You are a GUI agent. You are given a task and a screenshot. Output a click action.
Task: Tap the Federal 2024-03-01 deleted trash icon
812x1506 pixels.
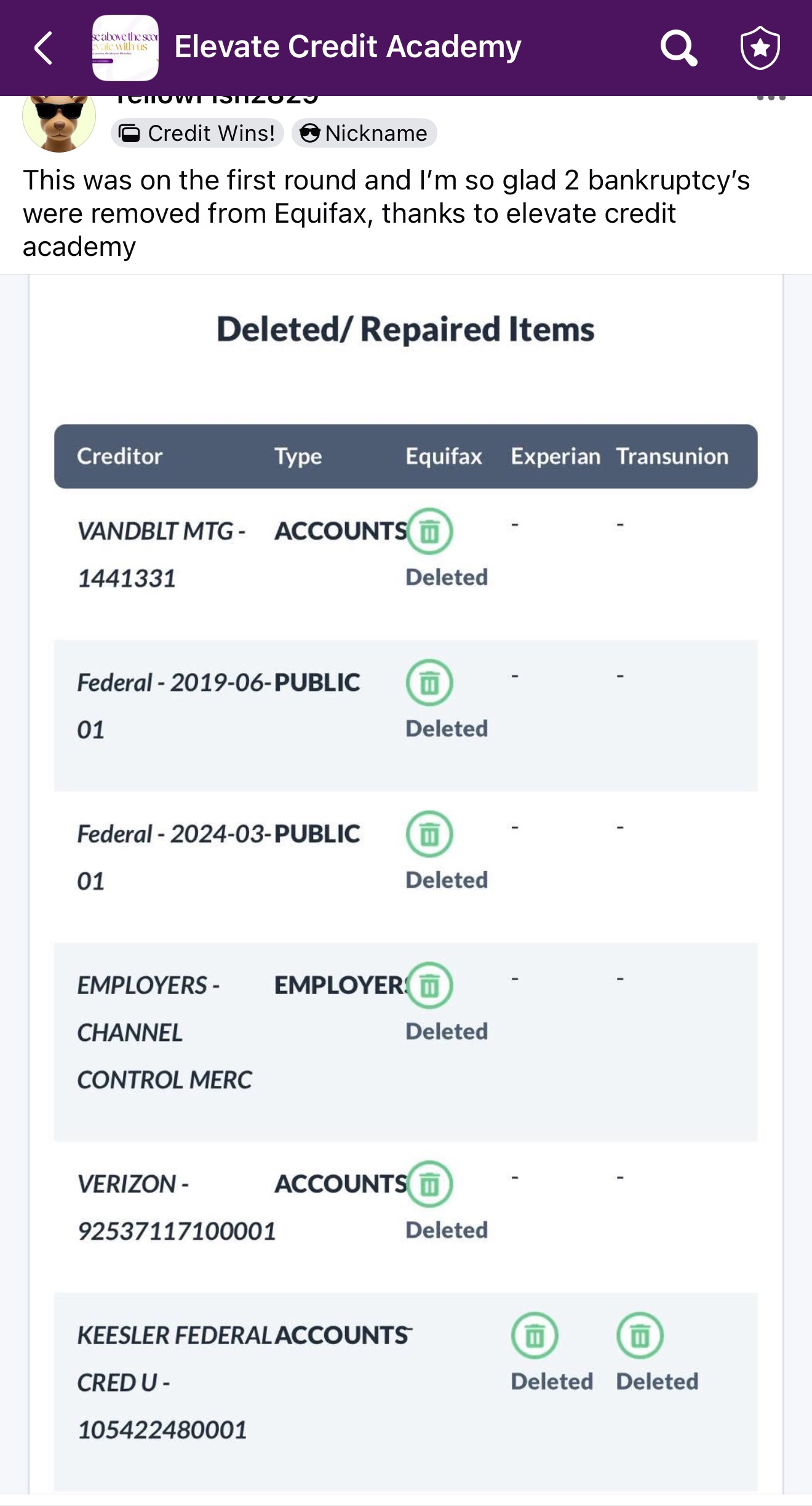[x=429, y=834]
